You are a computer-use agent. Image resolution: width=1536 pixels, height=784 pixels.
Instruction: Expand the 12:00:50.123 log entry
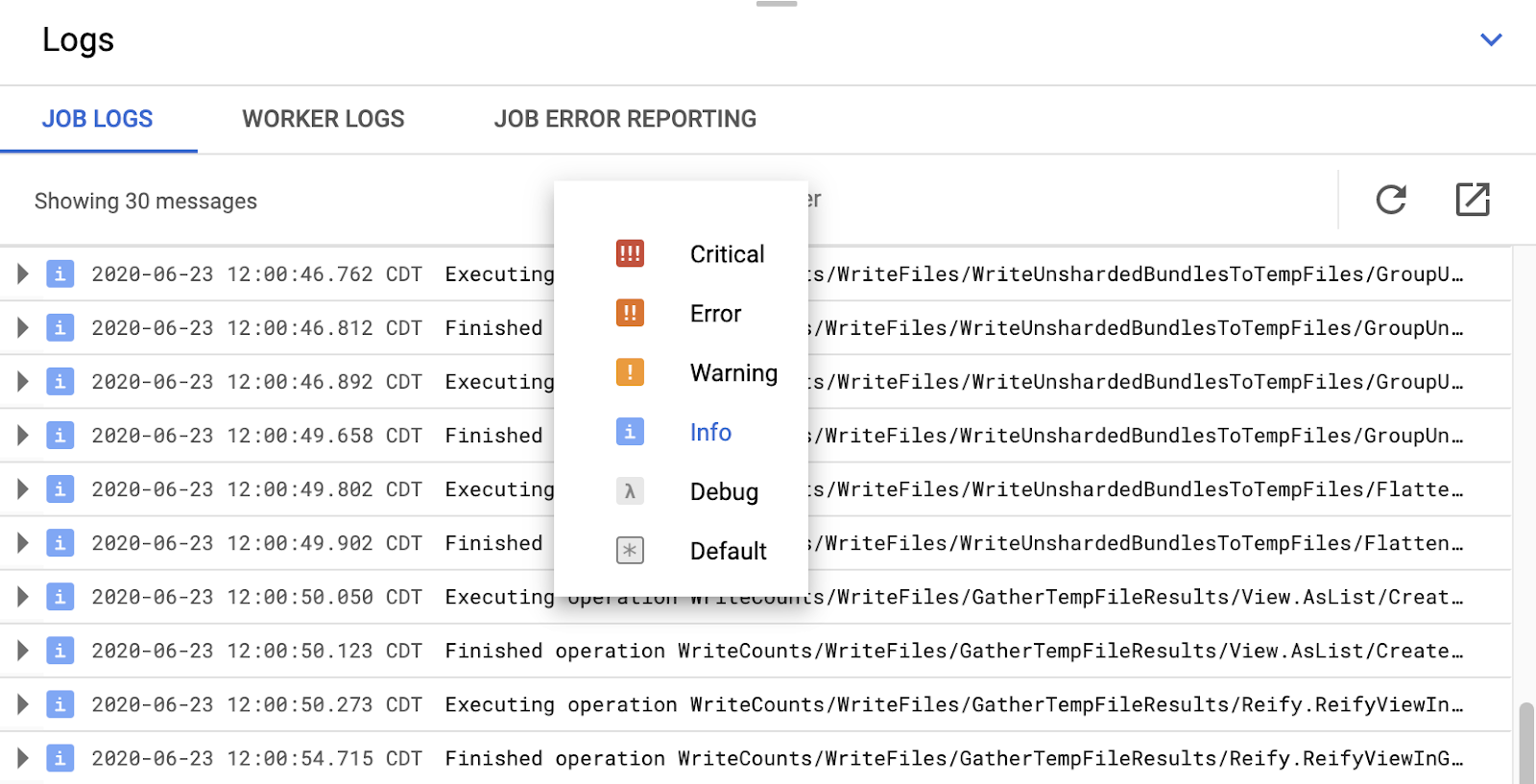click(x=22, y=651)
